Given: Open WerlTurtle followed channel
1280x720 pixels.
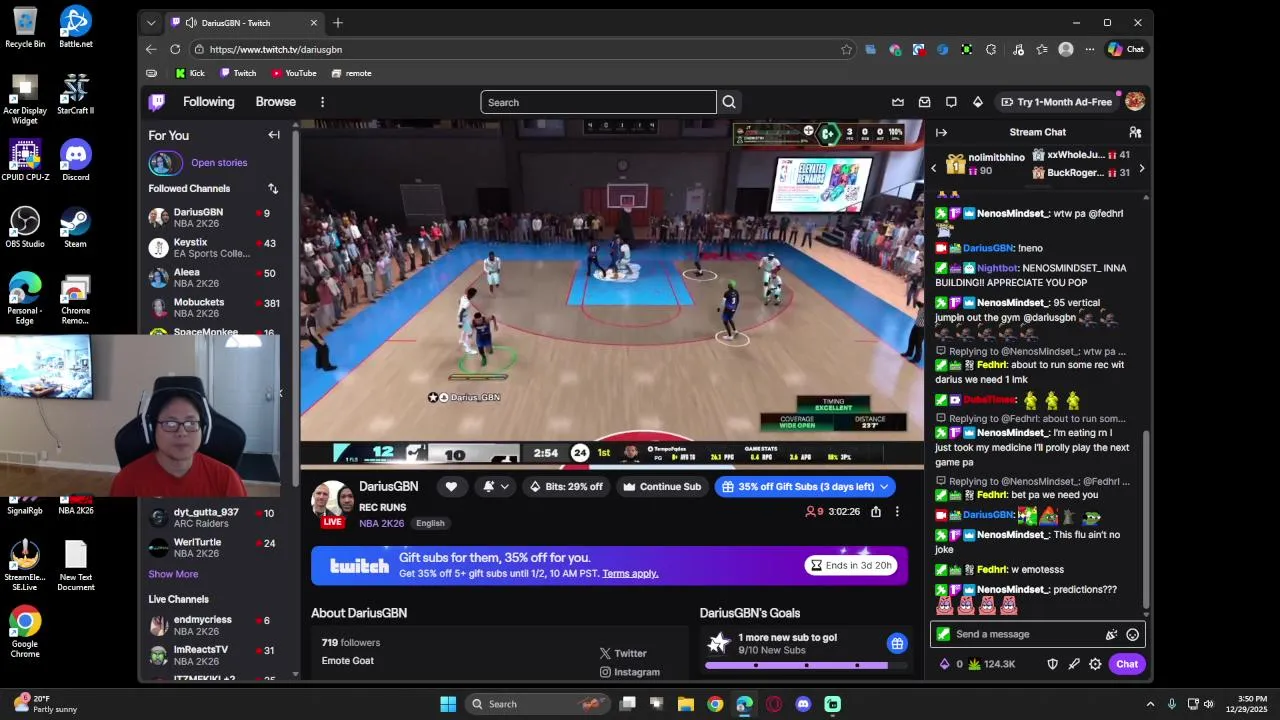Looking at the screenshot, I should (x=214, y=548).
